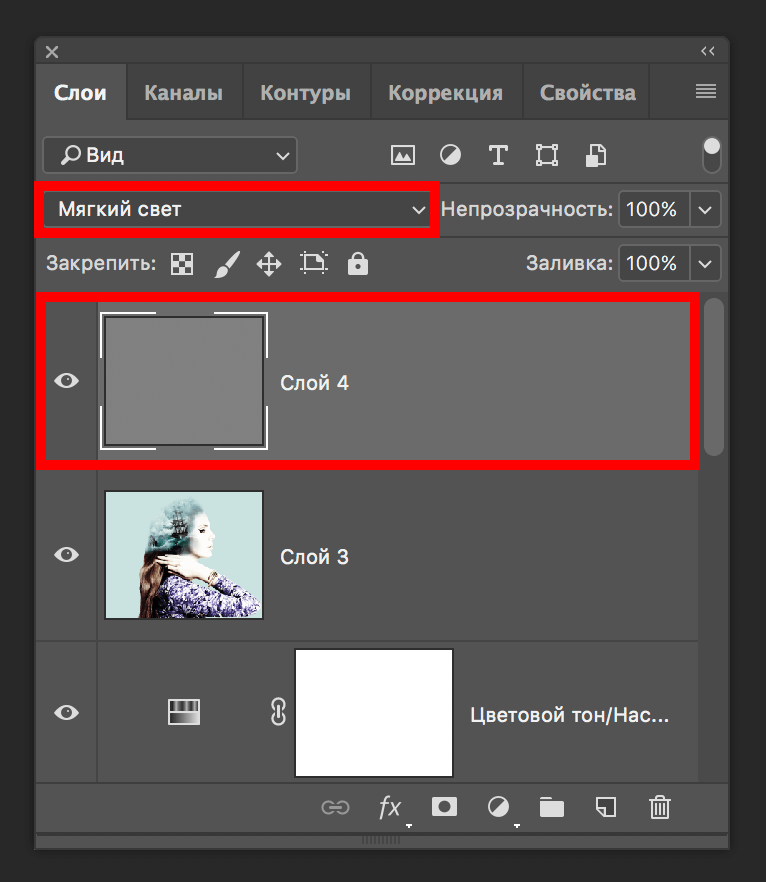Filter for adjustment layers icon
This screenshot has height=882, width=766.
[x=451, y=155]
